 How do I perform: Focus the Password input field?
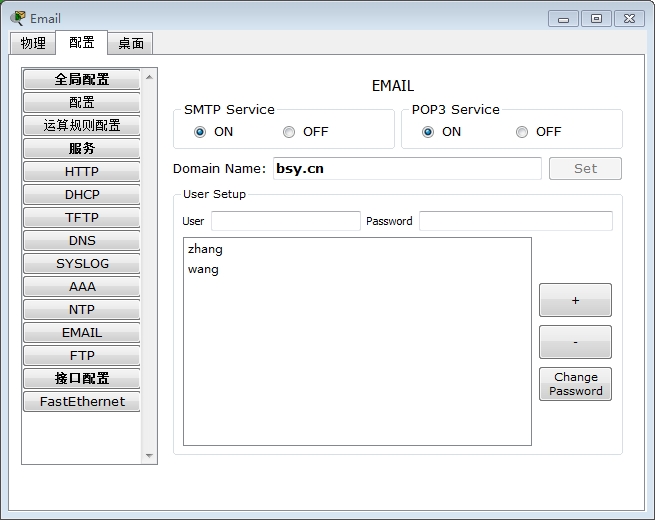516,221
